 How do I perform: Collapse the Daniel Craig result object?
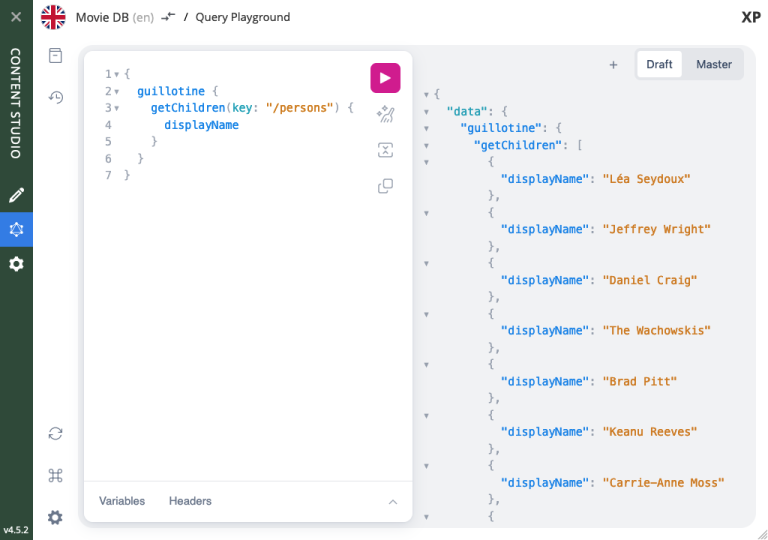pos(426,264)
